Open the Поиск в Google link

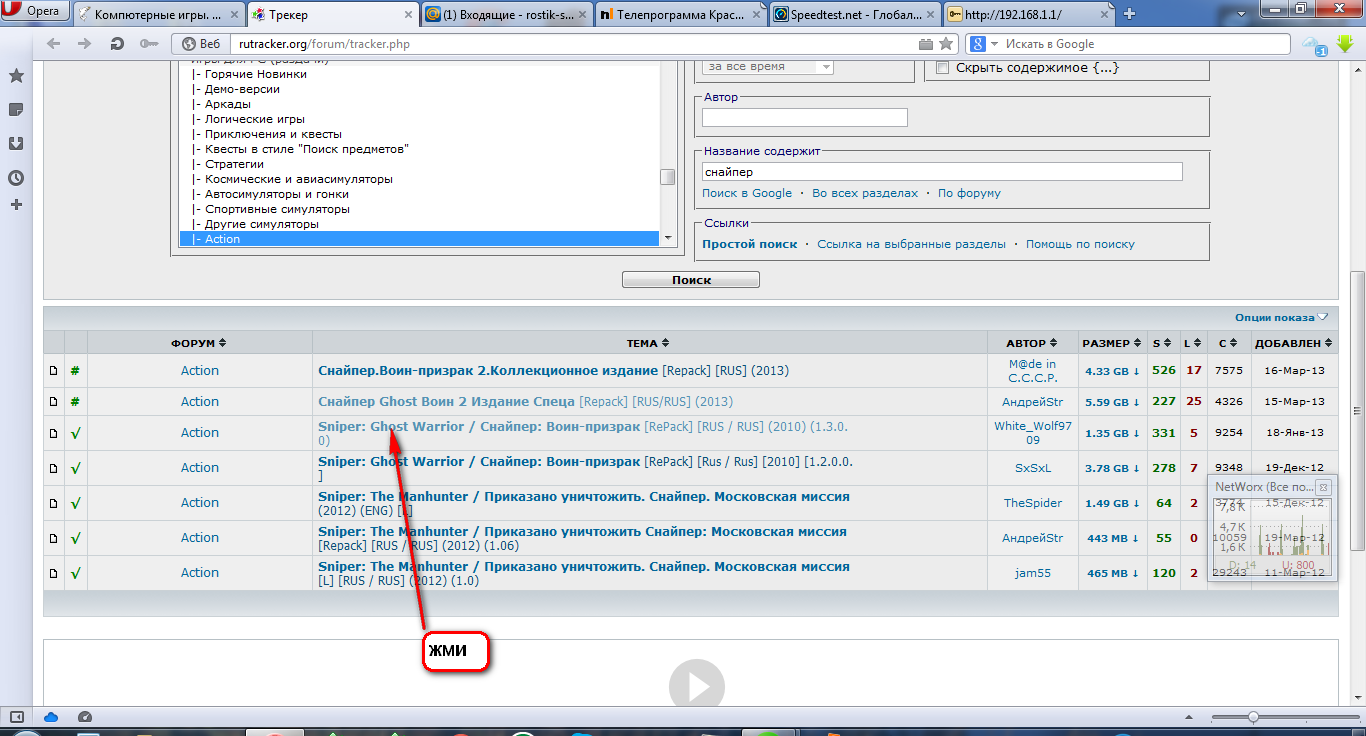747,193
